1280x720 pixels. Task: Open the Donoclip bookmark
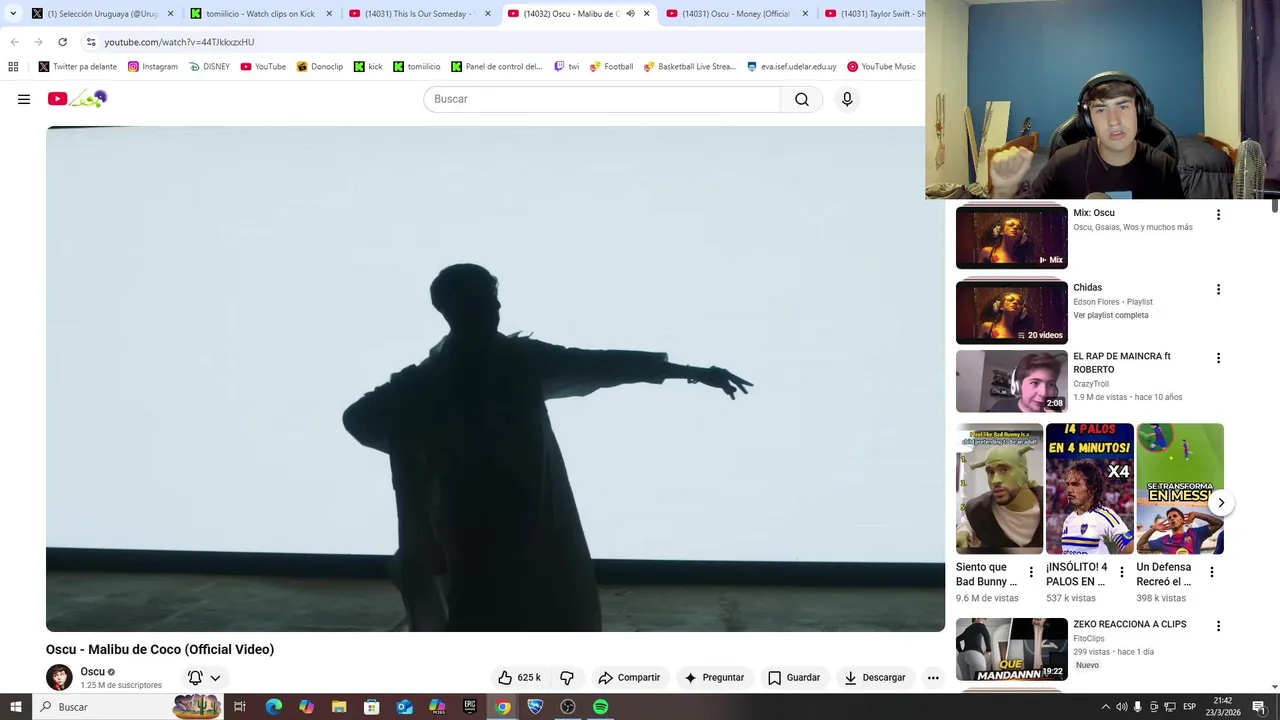pos(320,67)
